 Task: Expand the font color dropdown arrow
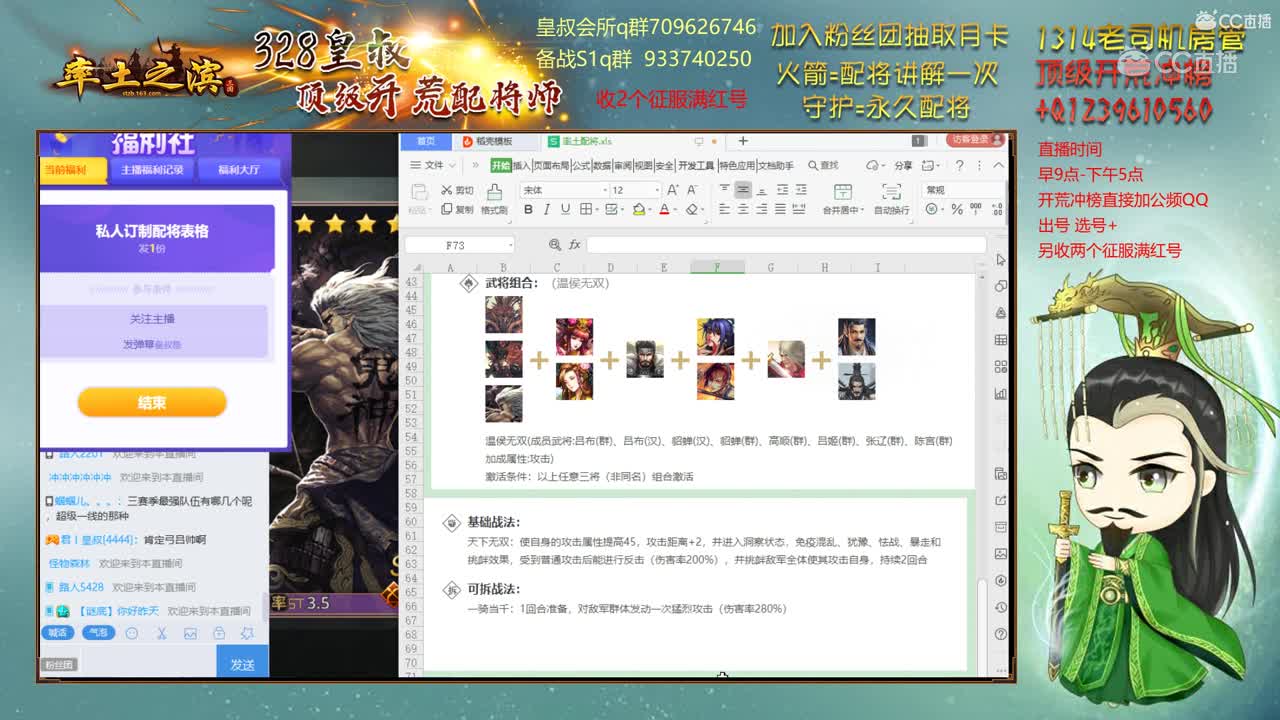point(675,210)
